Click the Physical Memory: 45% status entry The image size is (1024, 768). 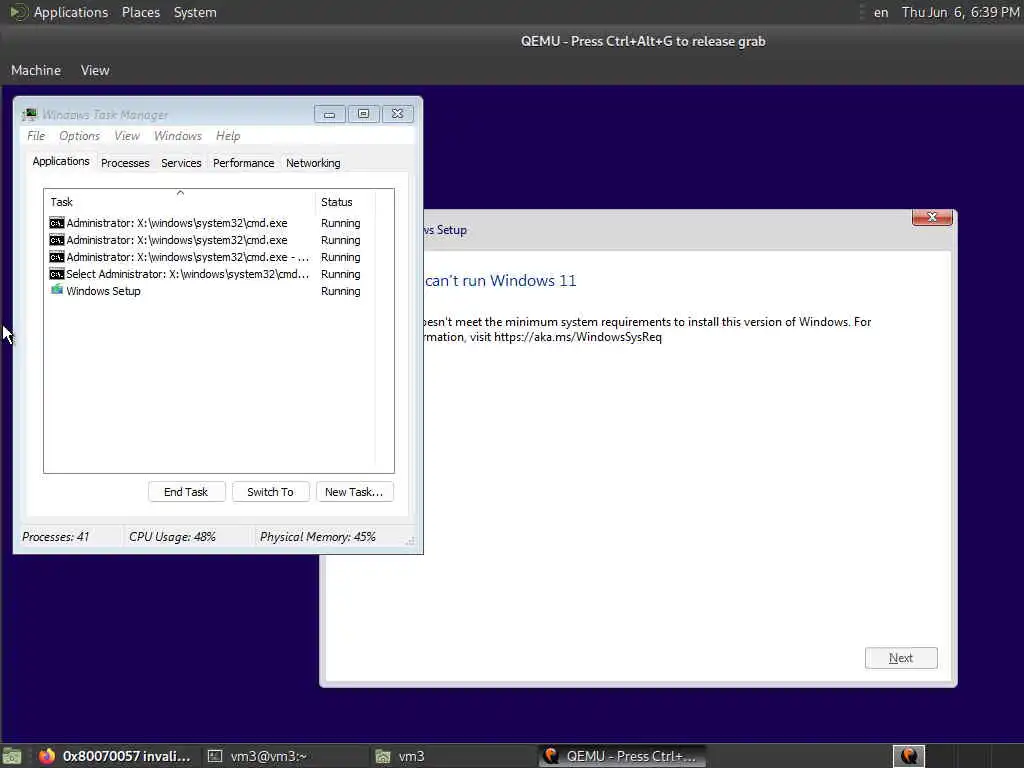pyautogui.click(x=317, y=537)
